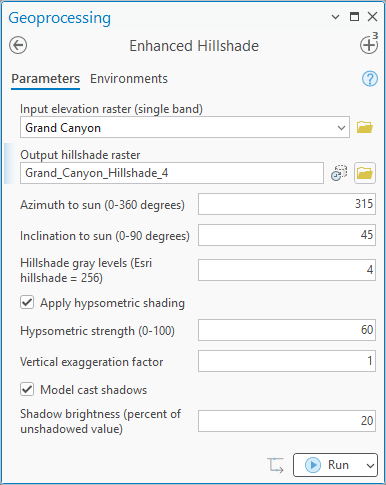Click the Hypsometric strength label
Viewport: 386px width, 485px height.
(97, 331)
